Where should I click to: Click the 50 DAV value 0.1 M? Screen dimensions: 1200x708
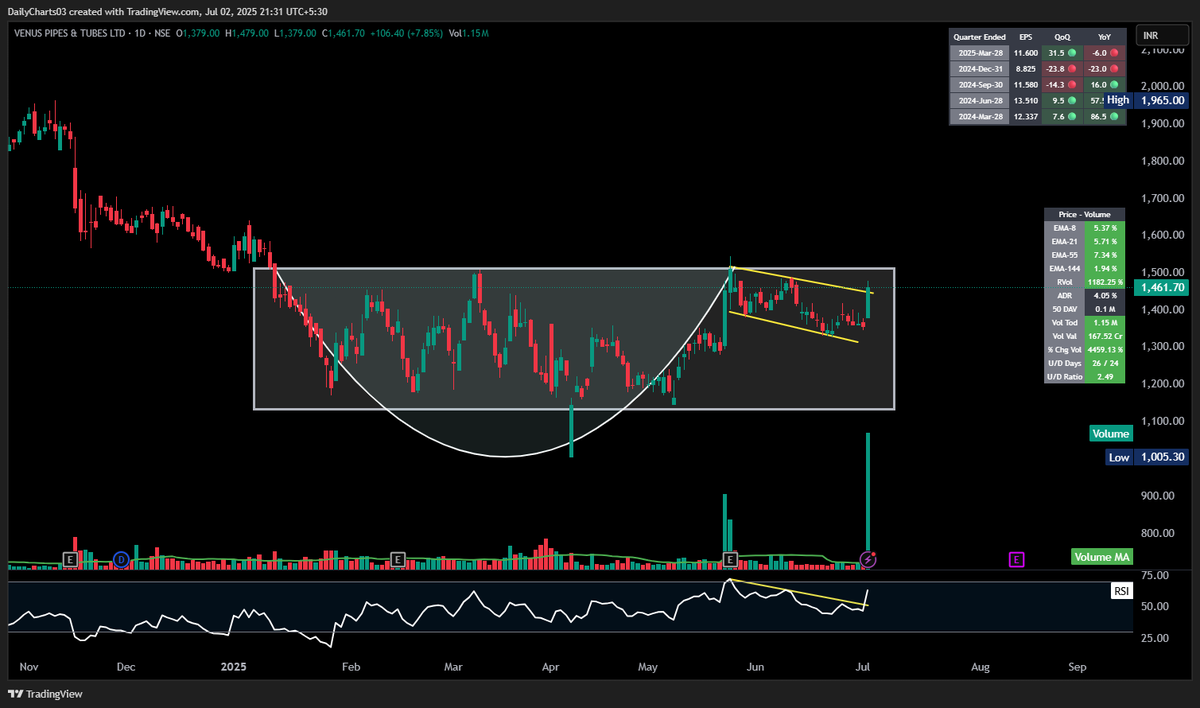click(1104, 309)
